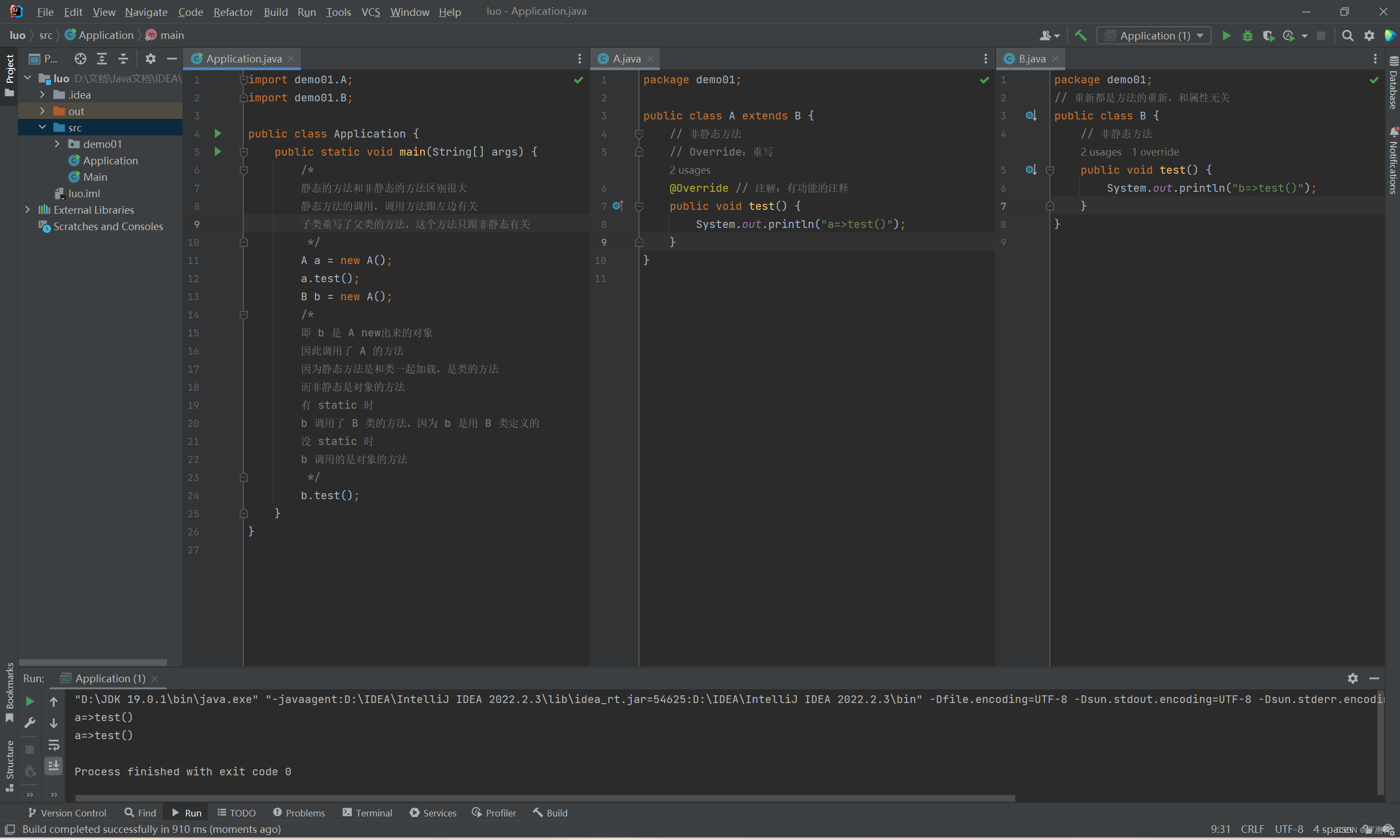Click the overridden method gutter icon on B.test()

click(x=1031, y=169)
